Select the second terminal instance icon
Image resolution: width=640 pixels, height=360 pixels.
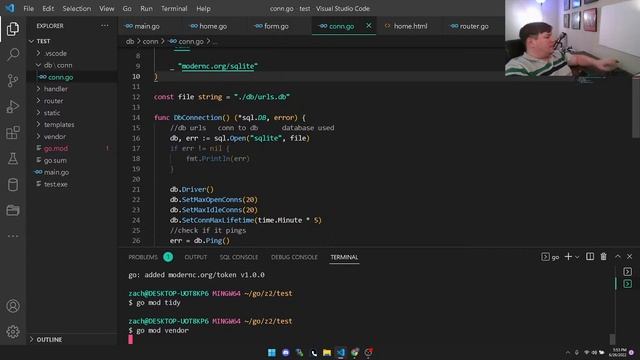click(x=627, y=284)
